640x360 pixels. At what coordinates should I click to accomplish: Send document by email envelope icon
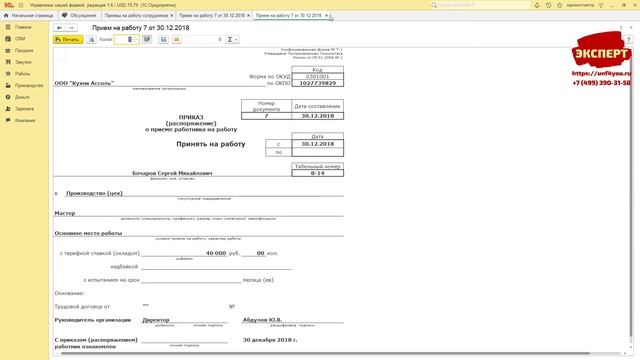point(176,40)
